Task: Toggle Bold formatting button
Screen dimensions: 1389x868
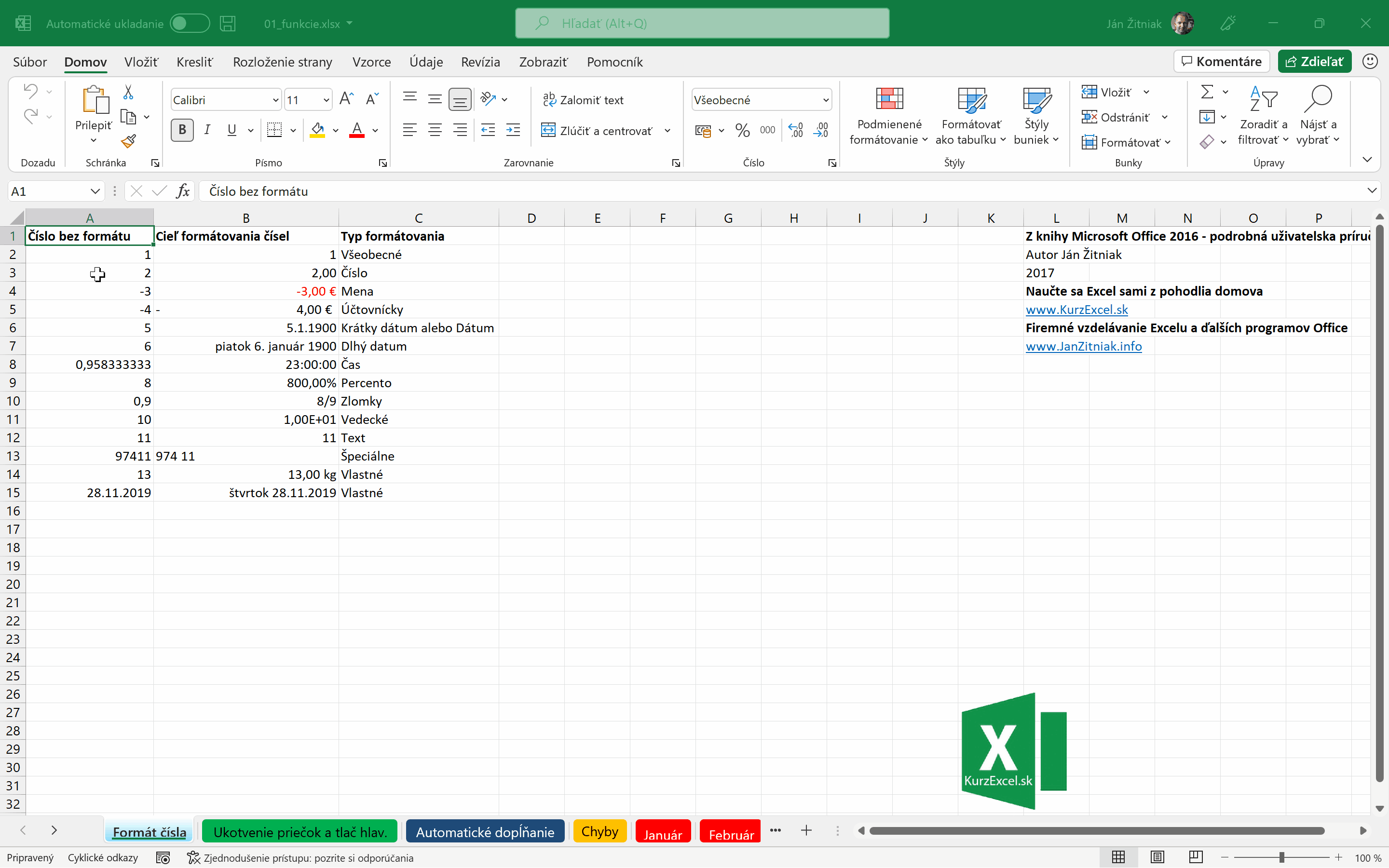Action: pos(182,130)
